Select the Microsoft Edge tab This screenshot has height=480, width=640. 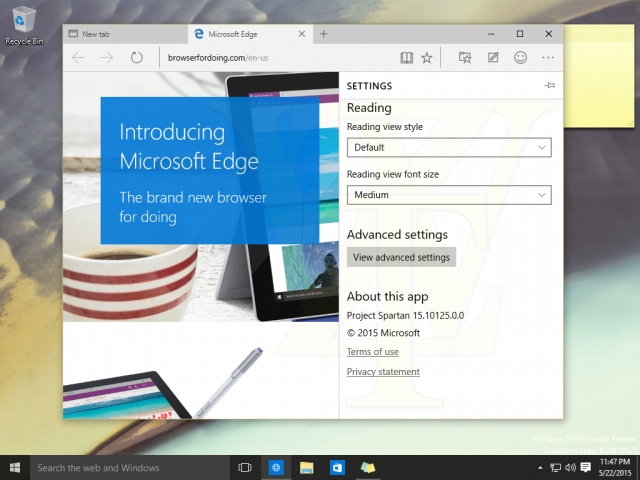point(250,34)
